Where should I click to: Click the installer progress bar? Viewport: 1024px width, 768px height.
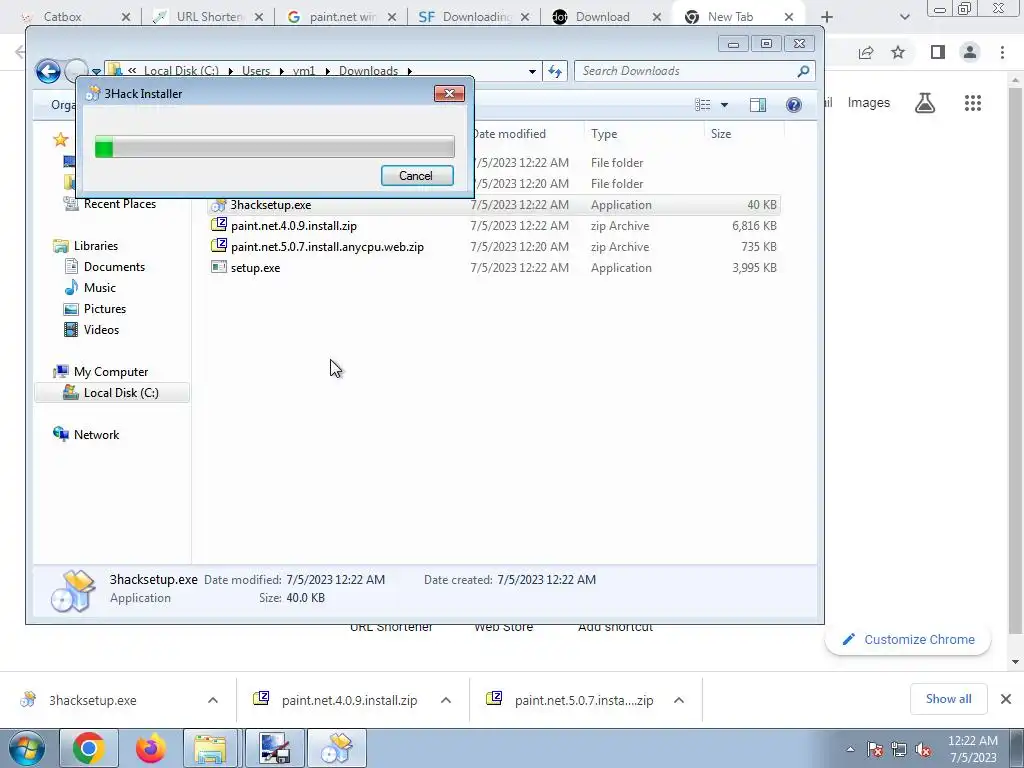pos(274,146)
